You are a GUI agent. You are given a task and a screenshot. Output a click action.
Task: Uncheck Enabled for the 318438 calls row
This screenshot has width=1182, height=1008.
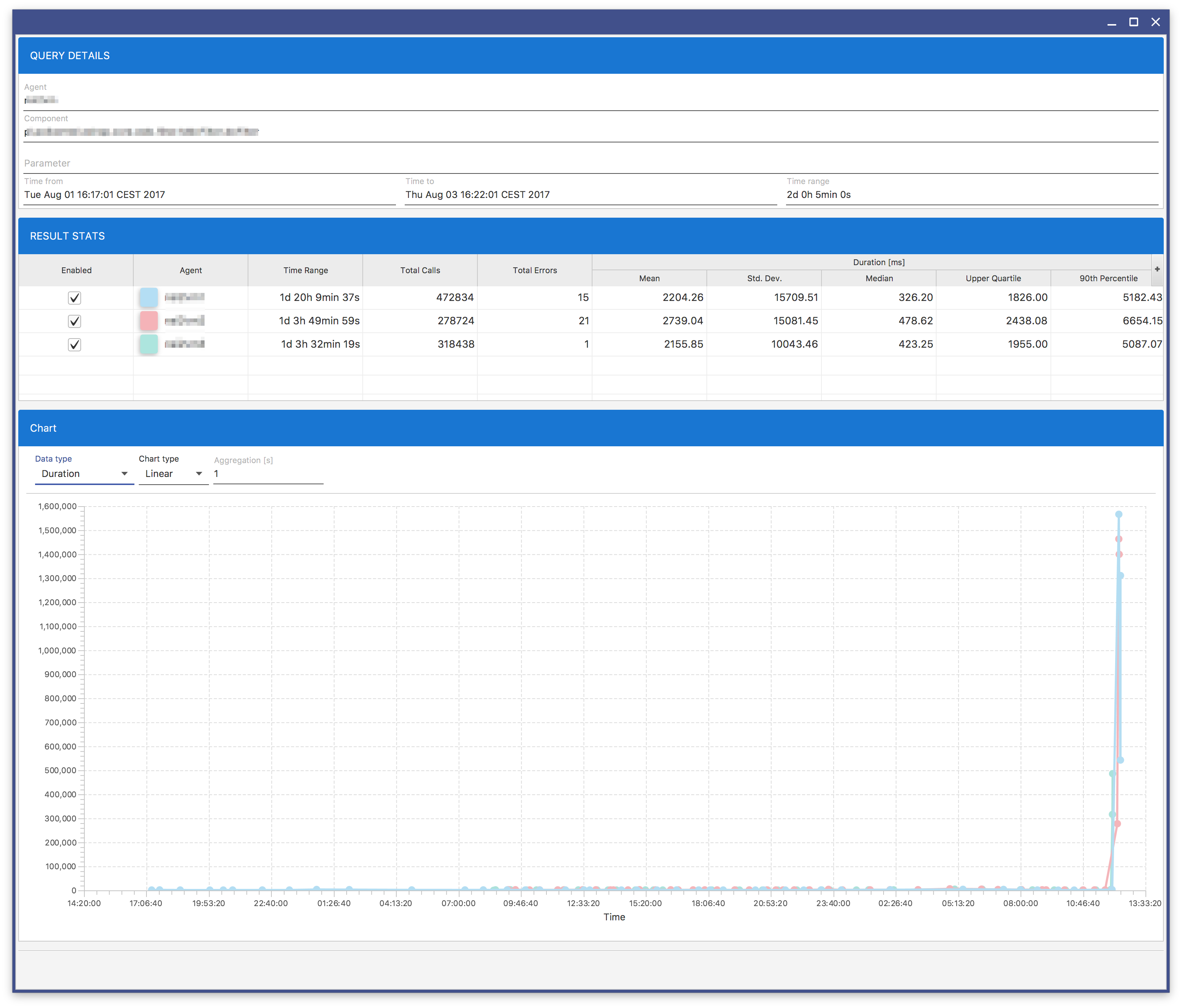(x=74, y=344)
